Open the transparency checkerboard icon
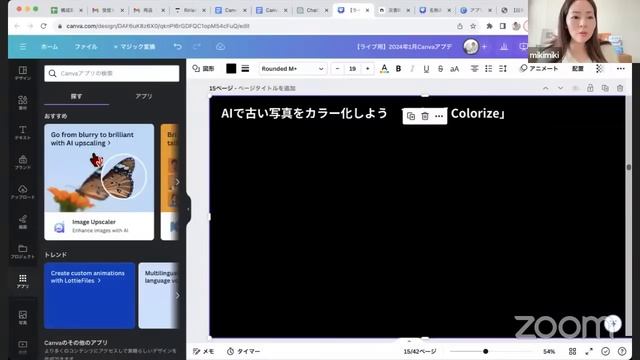Screen dimensions: 640x360 coord(599,69)
